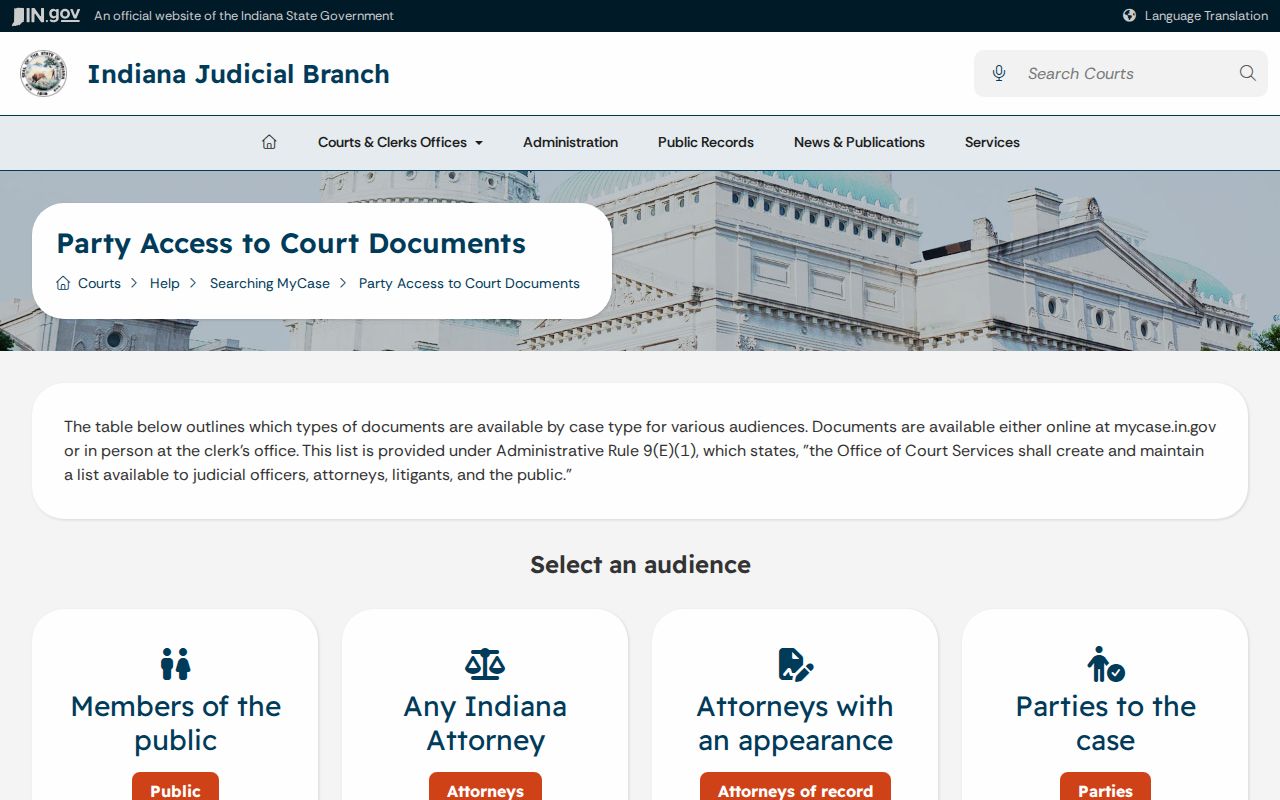Click the Public audience button

click(x=175, y=788)
